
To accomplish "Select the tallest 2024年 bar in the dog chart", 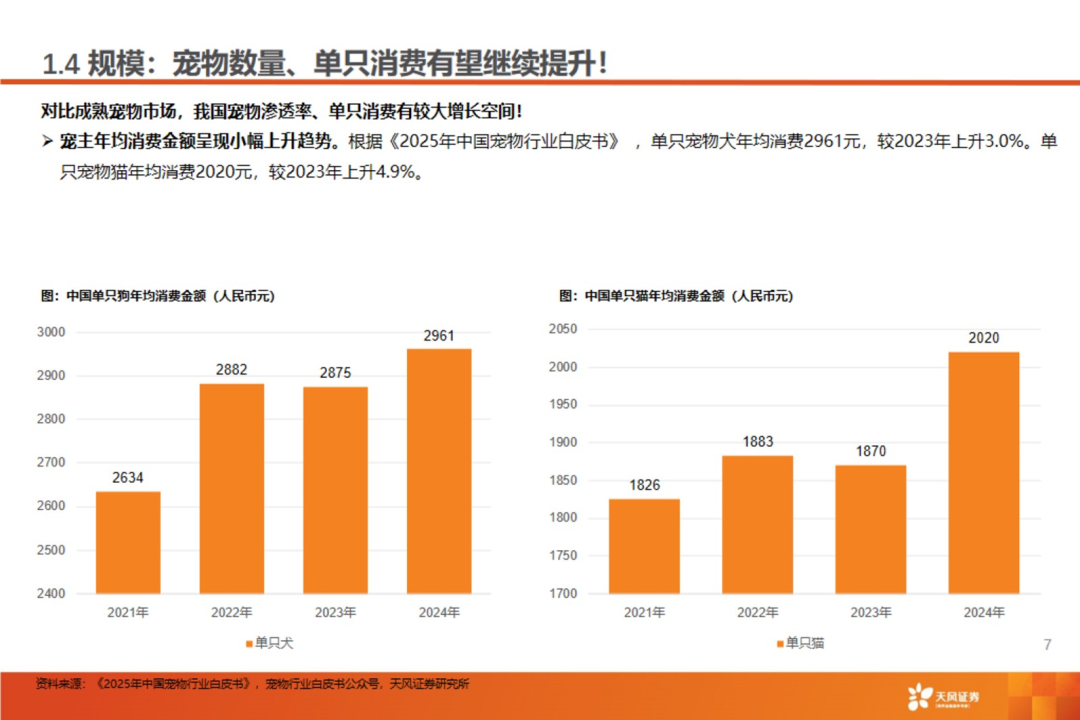I will [x=437, y=470].
